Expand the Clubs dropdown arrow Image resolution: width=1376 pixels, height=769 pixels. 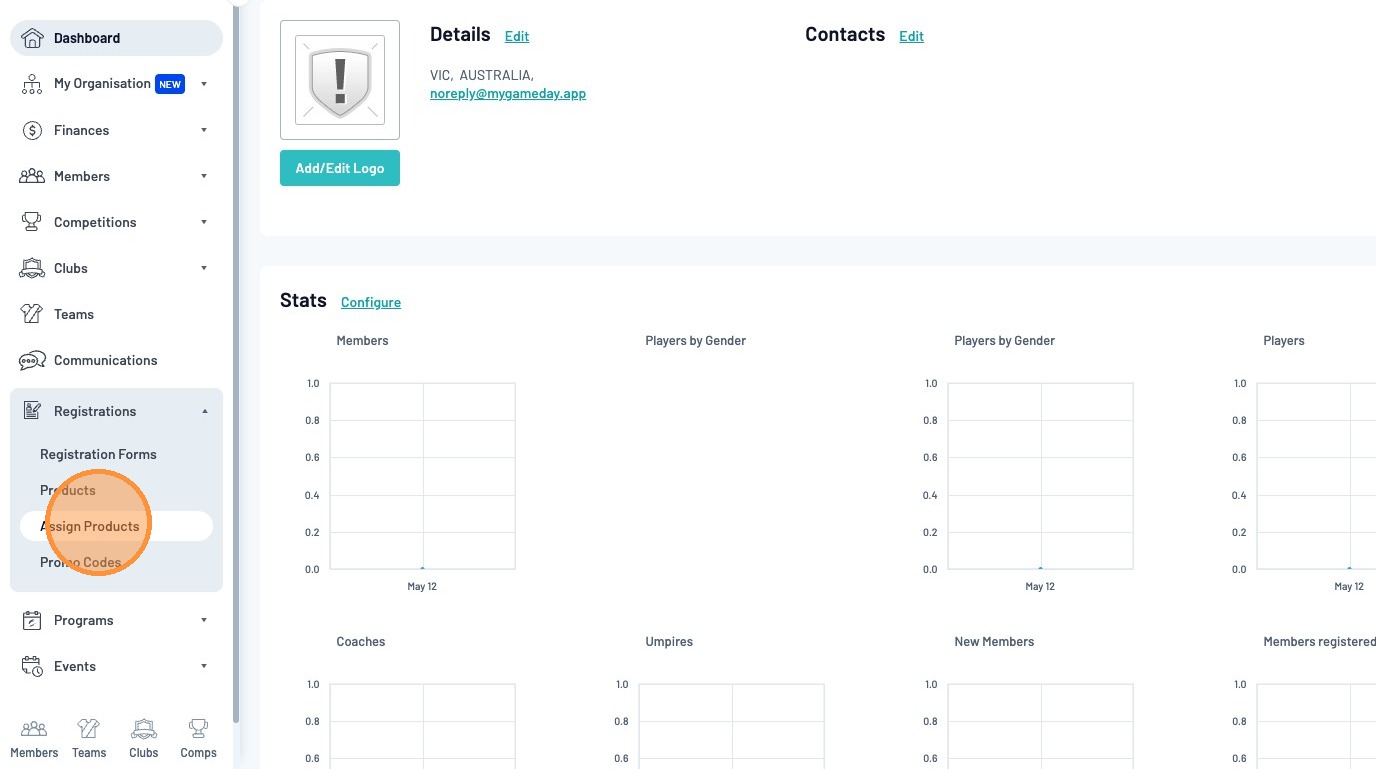[x=204, y=268]
